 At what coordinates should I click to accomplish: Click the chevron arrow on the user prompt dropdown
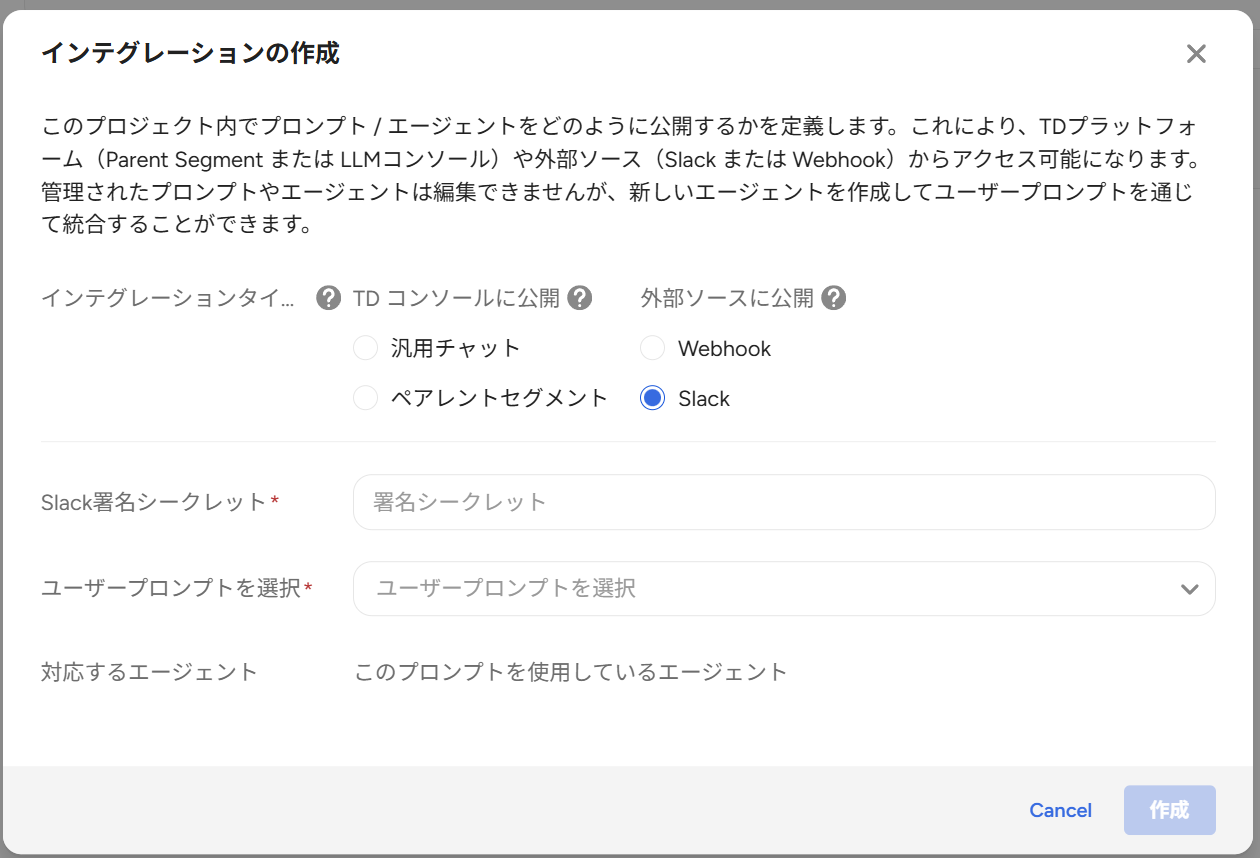coord(1189,589)
